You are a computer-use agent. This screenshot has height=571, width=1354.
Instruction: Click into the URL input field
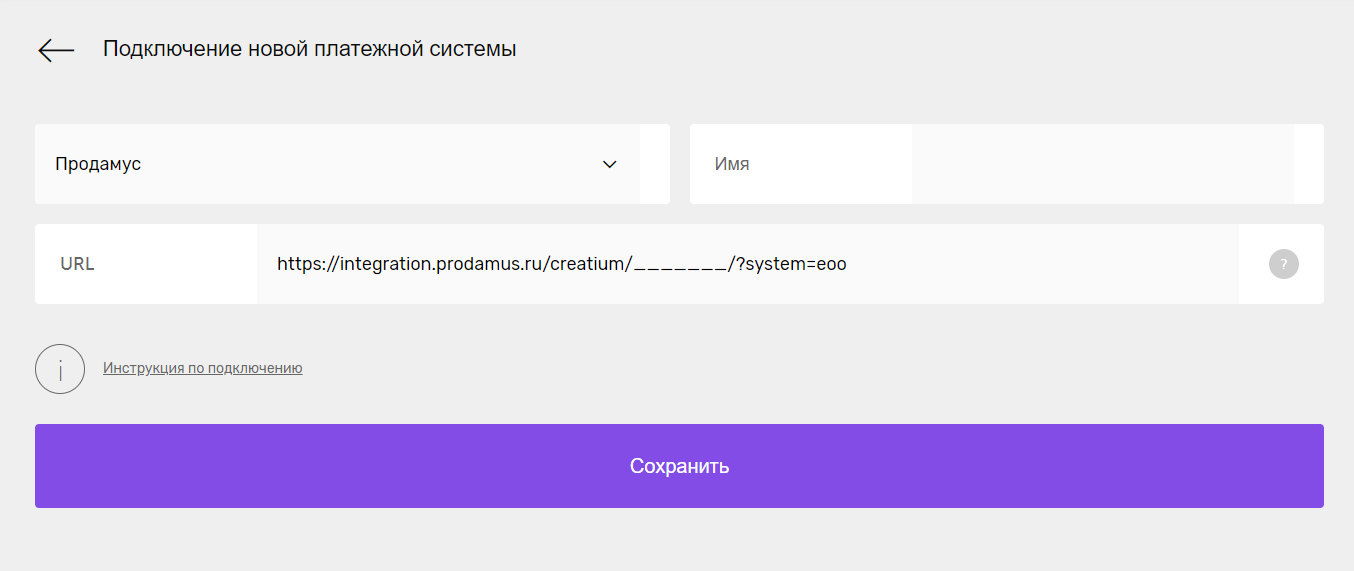tap(747, 264)
